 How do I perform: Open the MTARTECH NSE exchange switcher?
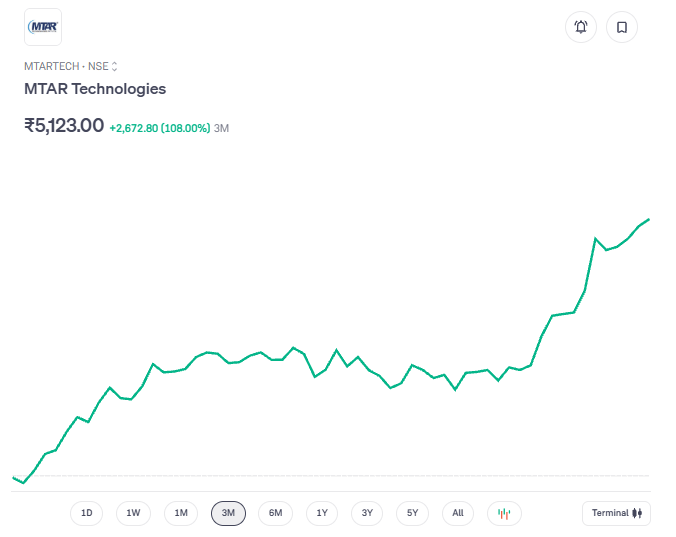pos(71,66)
